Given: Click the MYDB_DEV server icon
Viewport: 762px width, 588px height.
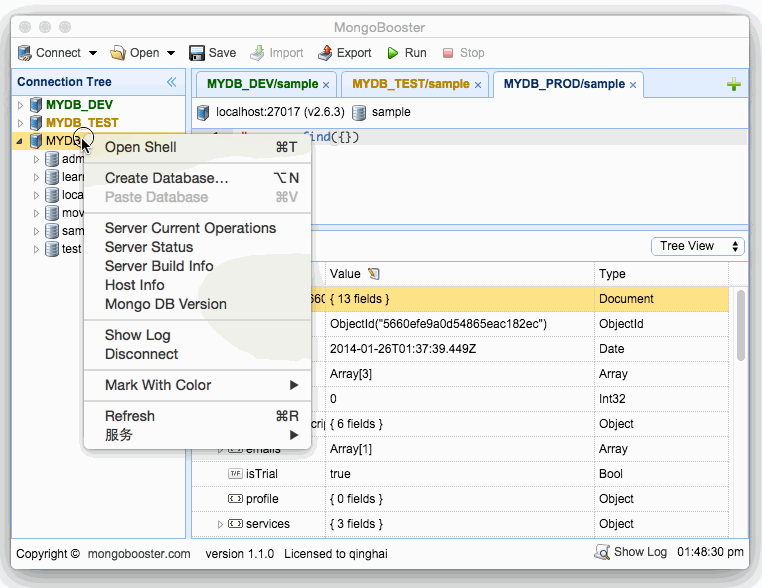Looking at the screenshot, I should click(x=36, y=104).
